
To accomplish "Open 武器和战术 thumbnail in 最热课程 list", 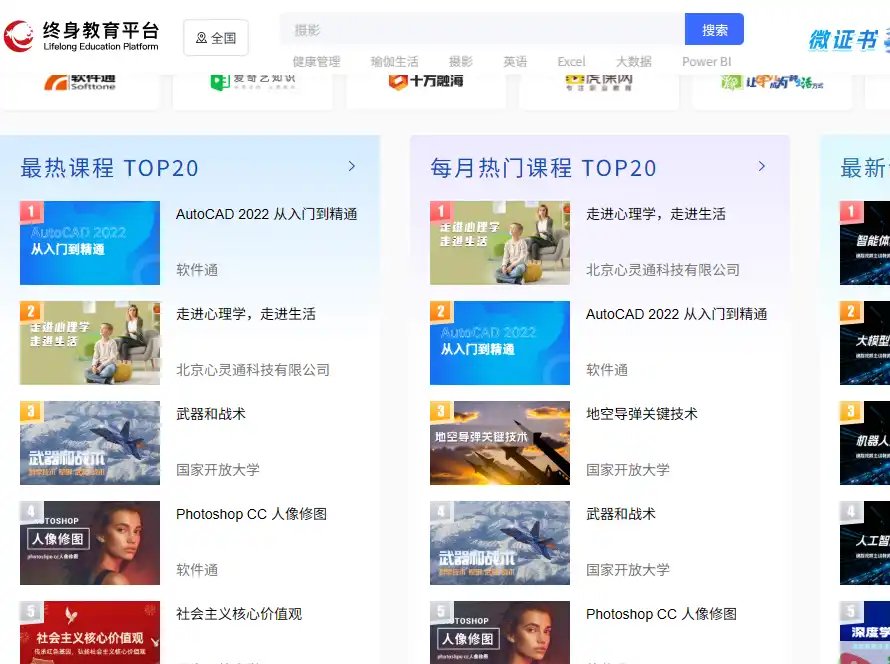I will (x=90, y=443).
